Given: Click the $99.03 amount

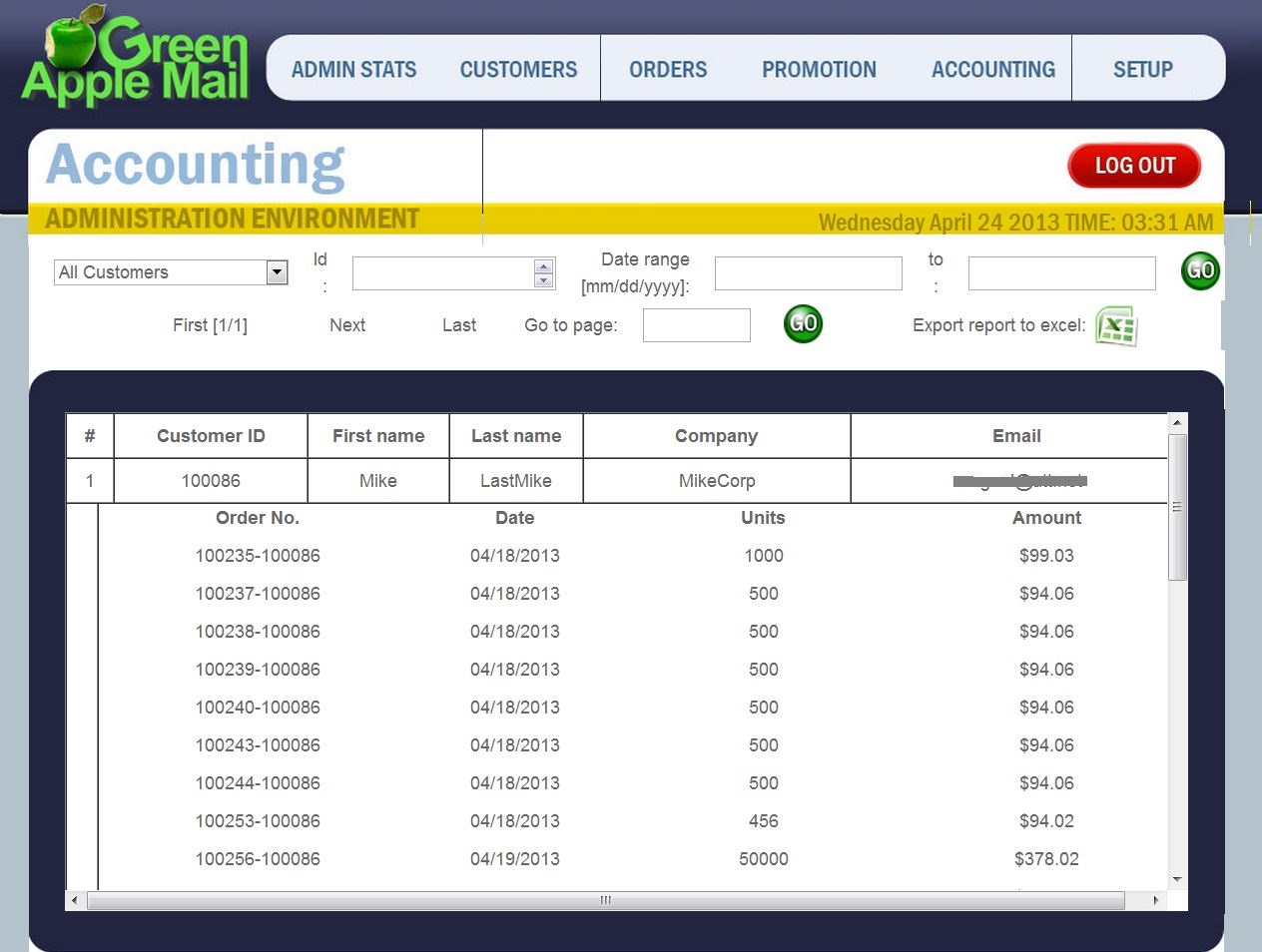Looking at the screenshot, I should [x=1046, y=556].
